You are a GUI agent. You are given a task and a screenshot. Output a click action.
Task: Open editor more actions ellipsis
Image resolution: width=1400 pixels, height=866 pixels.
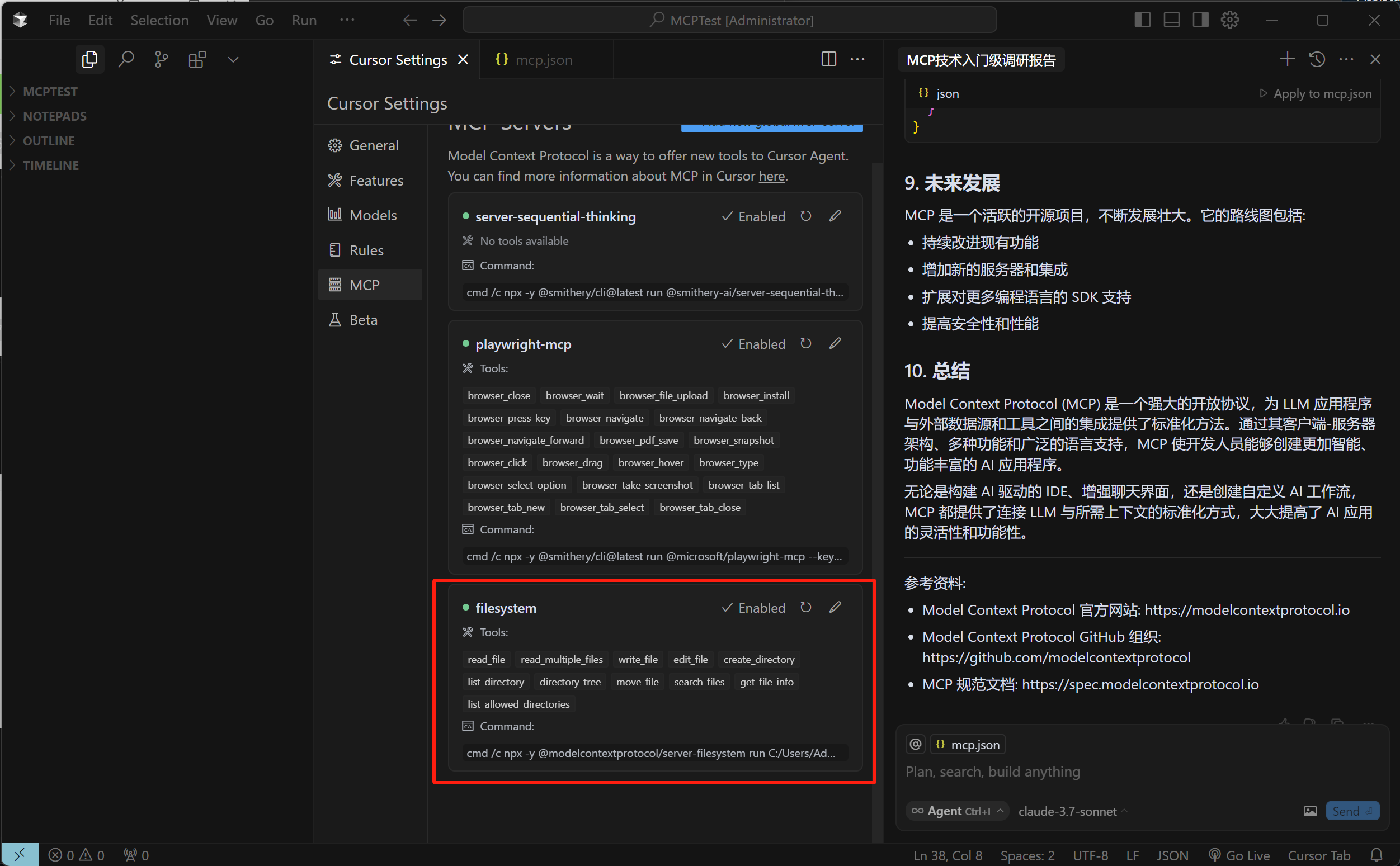(857, 59)
